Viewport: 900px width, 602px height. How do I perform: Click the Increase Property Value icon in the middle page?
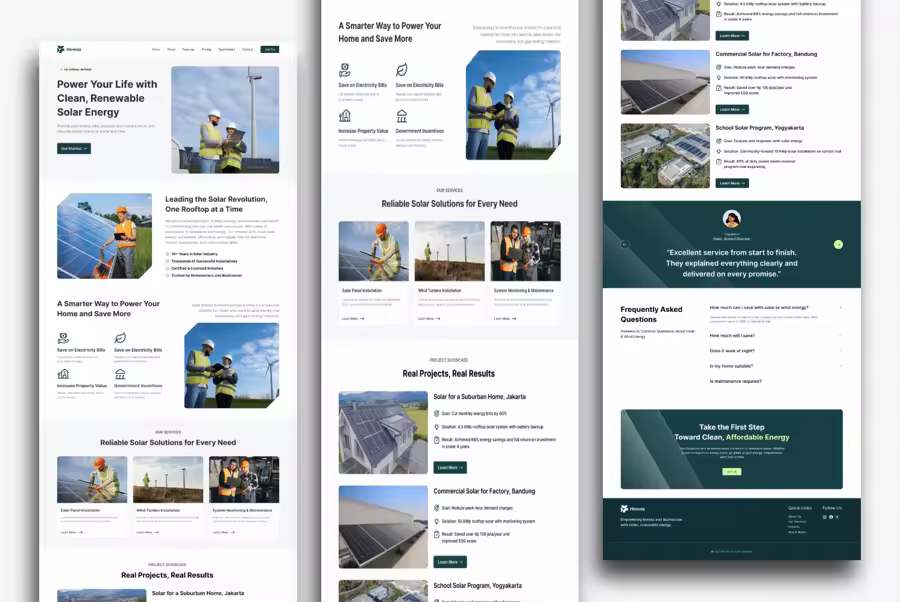click(344, 116)
